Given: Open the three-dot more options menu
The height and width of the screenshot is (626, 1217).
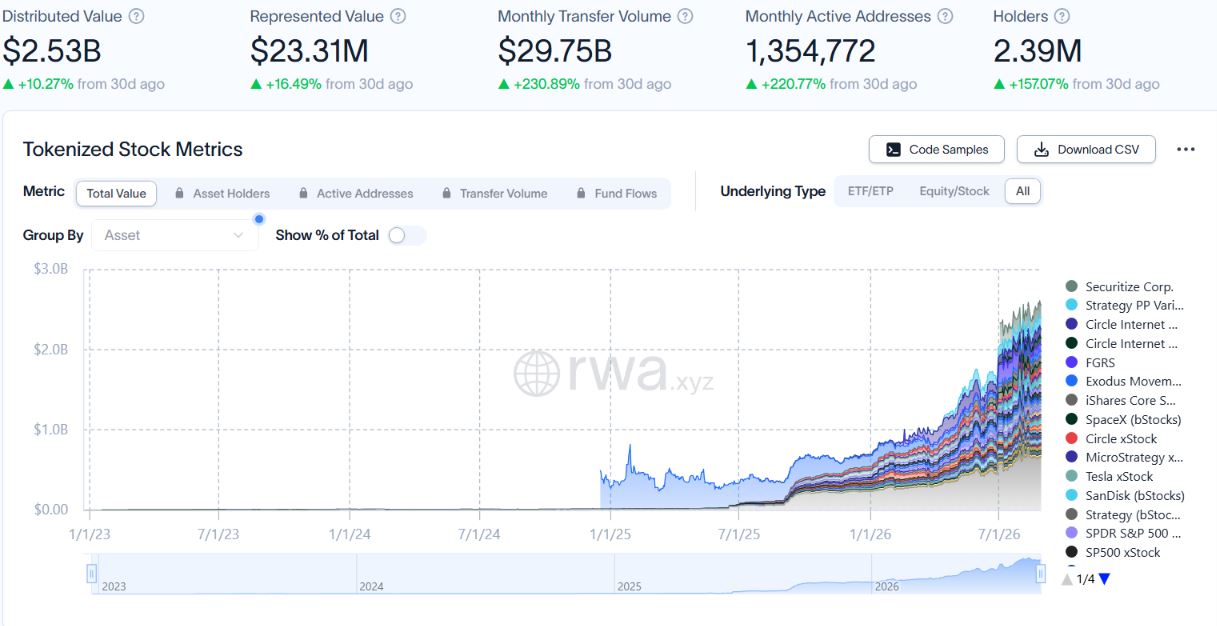Looking at the screenshot, I should [x=1186, y=149].
